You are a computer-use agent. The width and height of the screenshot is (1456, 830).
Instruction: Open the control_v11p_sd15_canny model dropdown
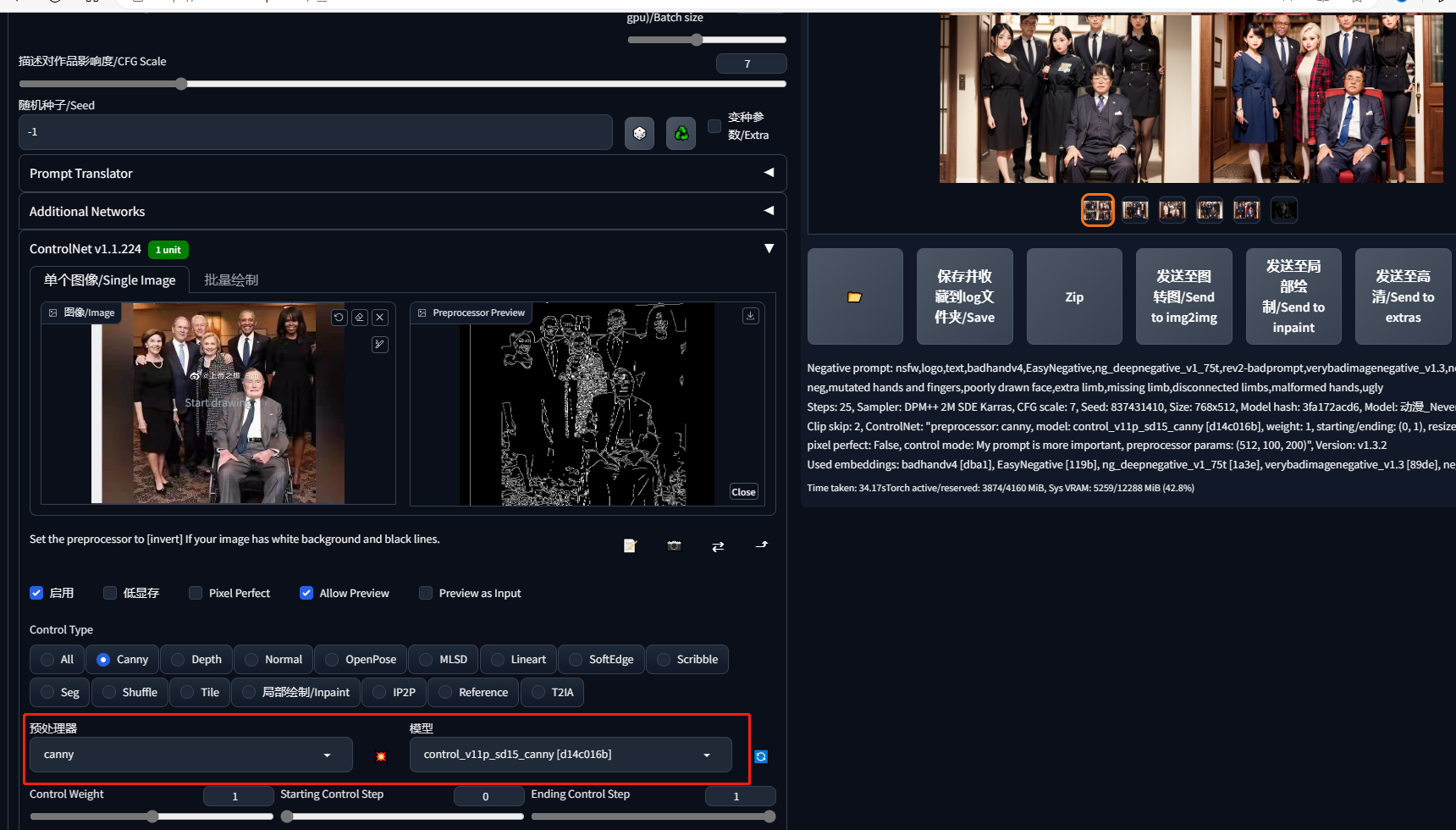(x=571, y=755)
